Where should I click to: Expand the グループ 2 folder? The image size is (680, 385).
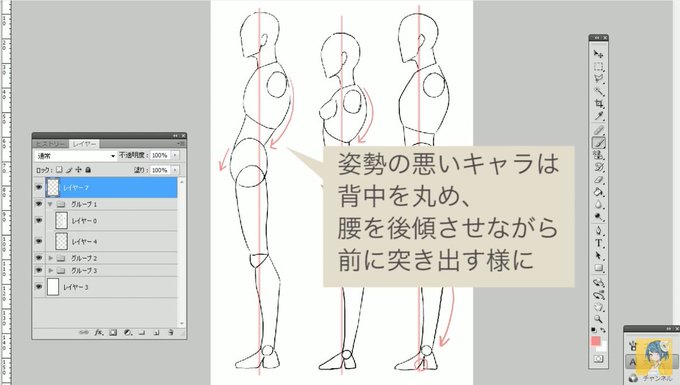click(x=50, y=258)
